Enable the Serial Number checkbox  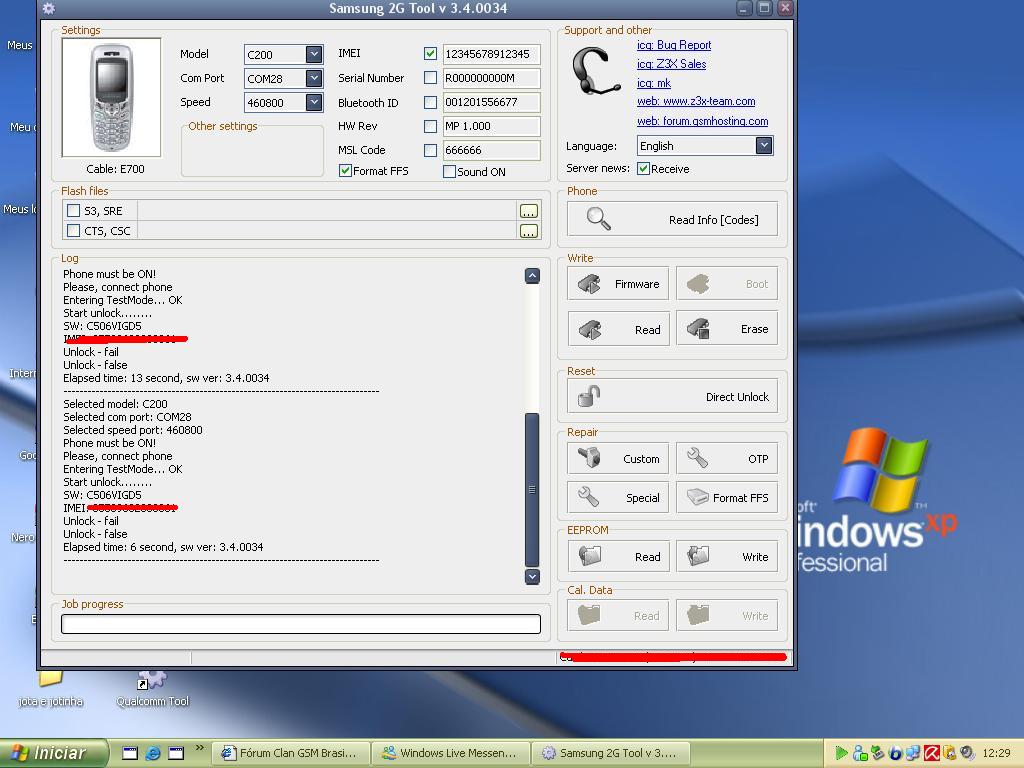point(430,78)
